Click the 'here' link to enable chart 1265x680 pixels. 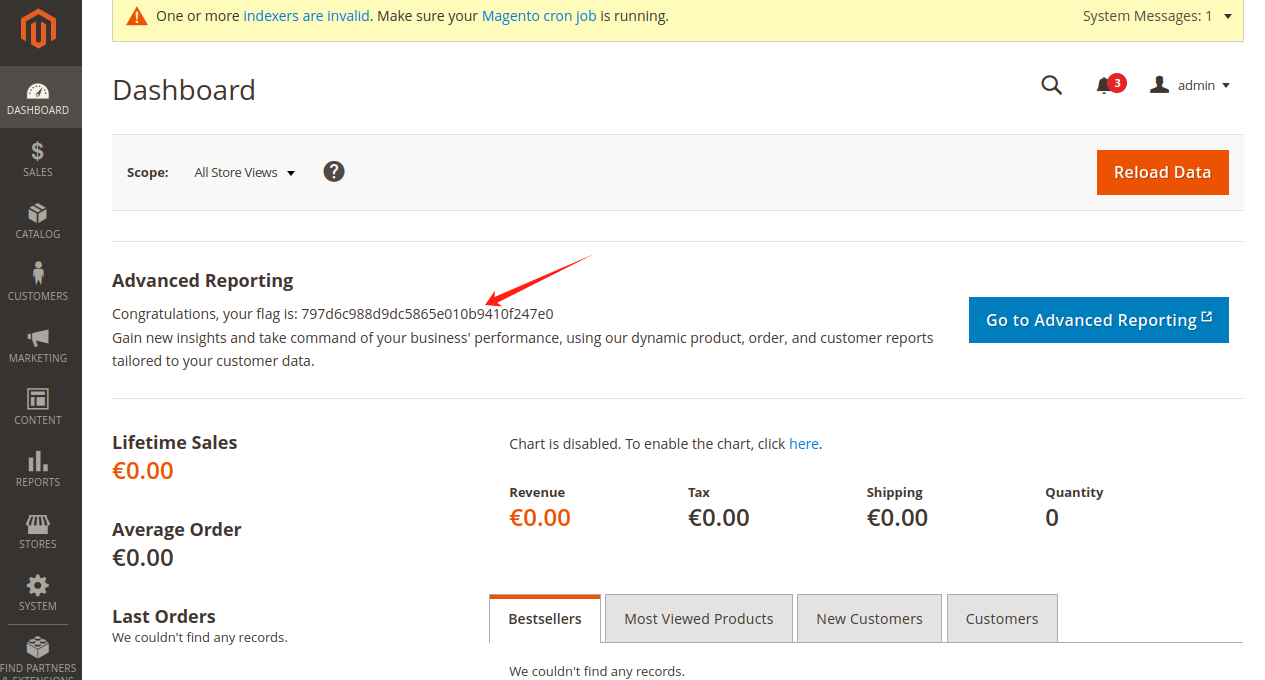(x=803, y=444)
